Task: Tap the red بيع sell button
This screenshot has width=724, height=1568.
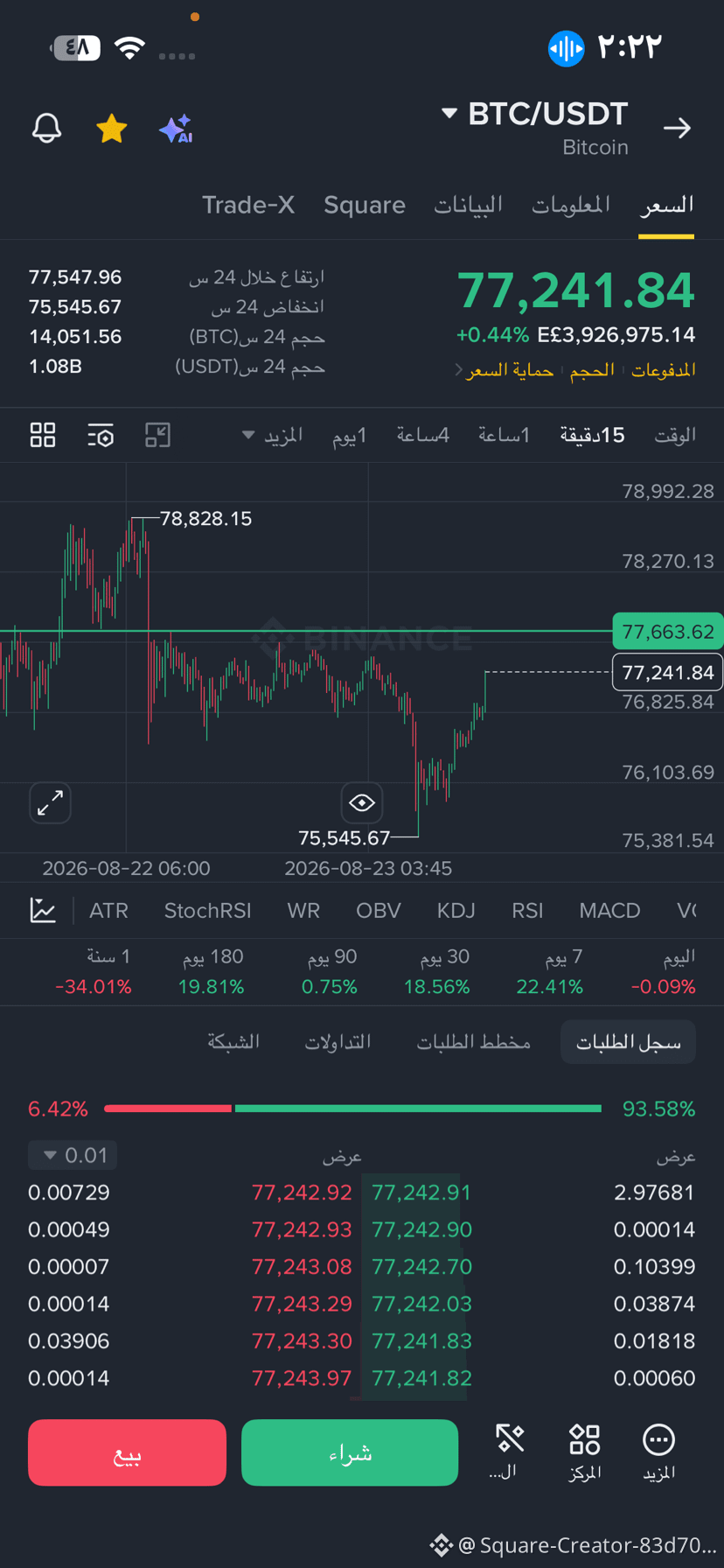Action: [127, 1452]
